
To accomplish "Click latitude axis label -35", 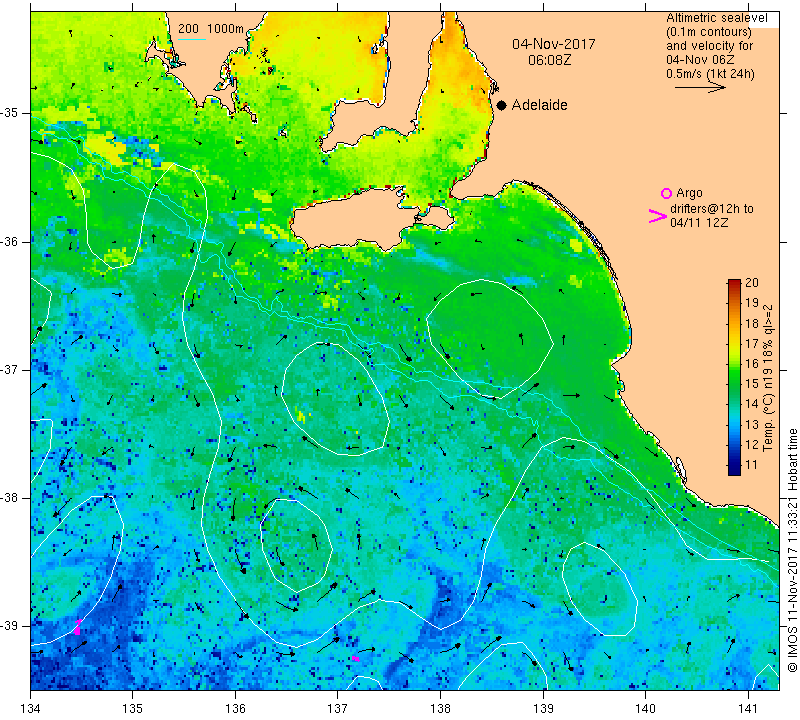I will click(10, 113).
